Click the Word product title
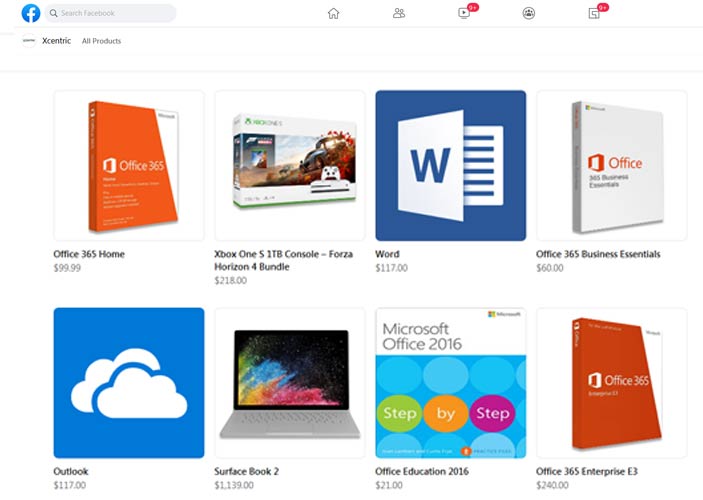 pos(387,254)
